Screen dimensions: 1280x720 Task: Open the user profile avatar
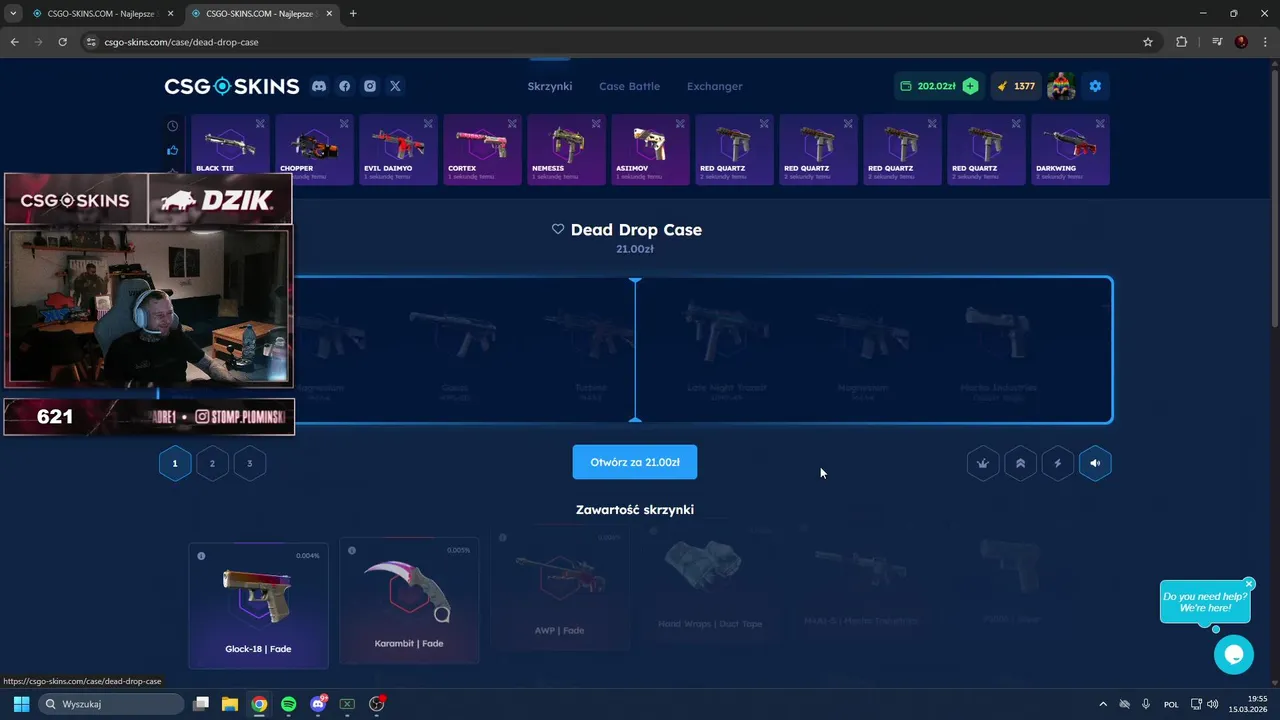(x=1061, y=86)
